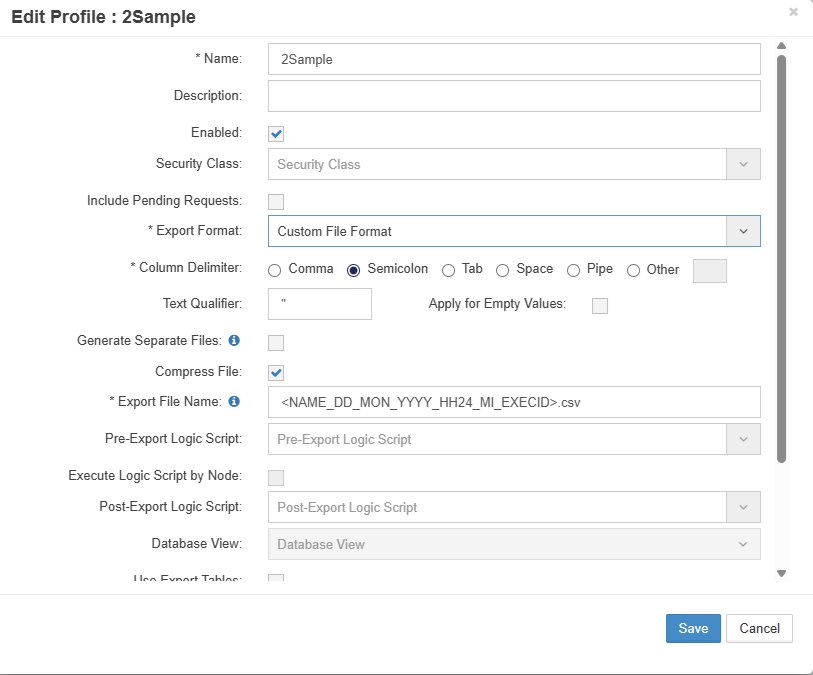Disable the Enabled checkbox

[x=274, y=131]
